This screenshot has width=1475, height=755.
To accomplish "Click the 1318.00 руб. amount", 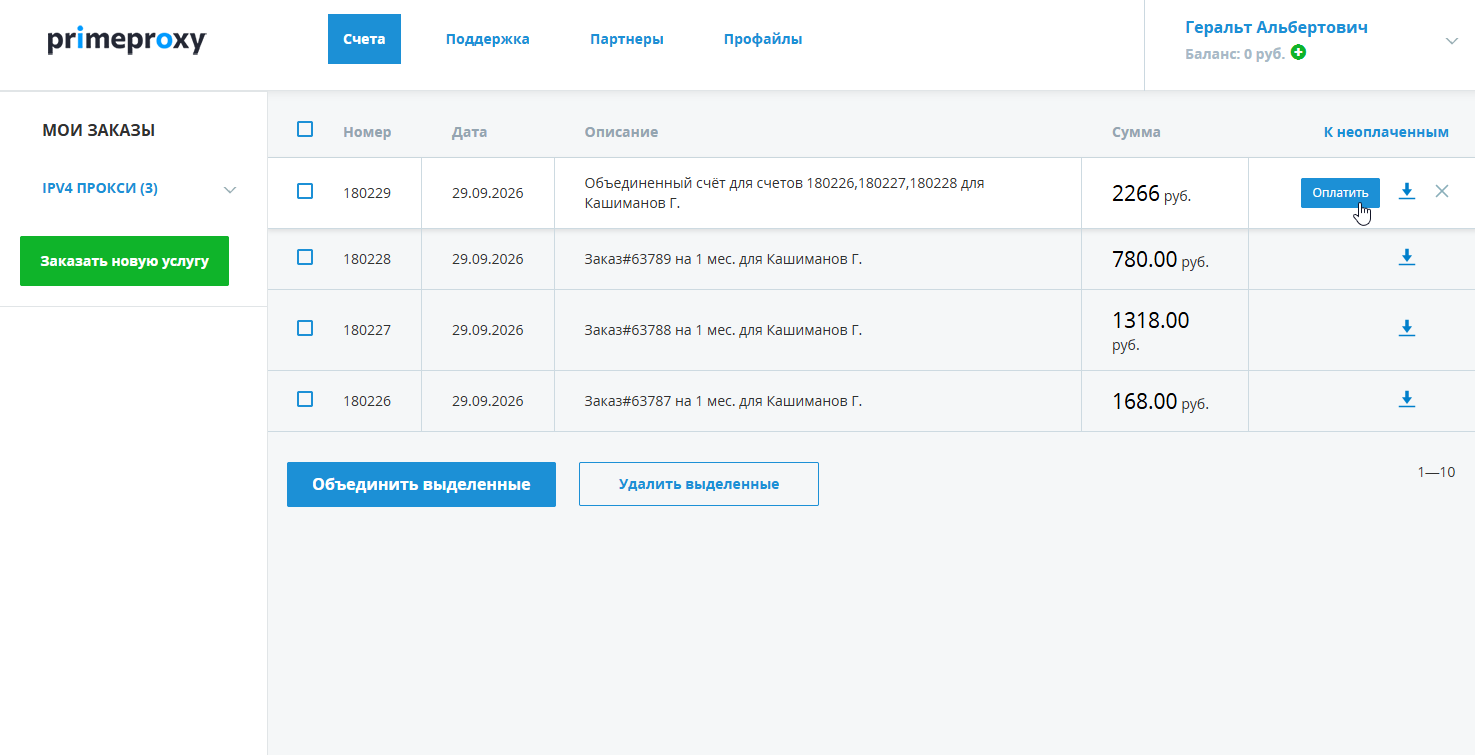I will [x=1151, y=332].
